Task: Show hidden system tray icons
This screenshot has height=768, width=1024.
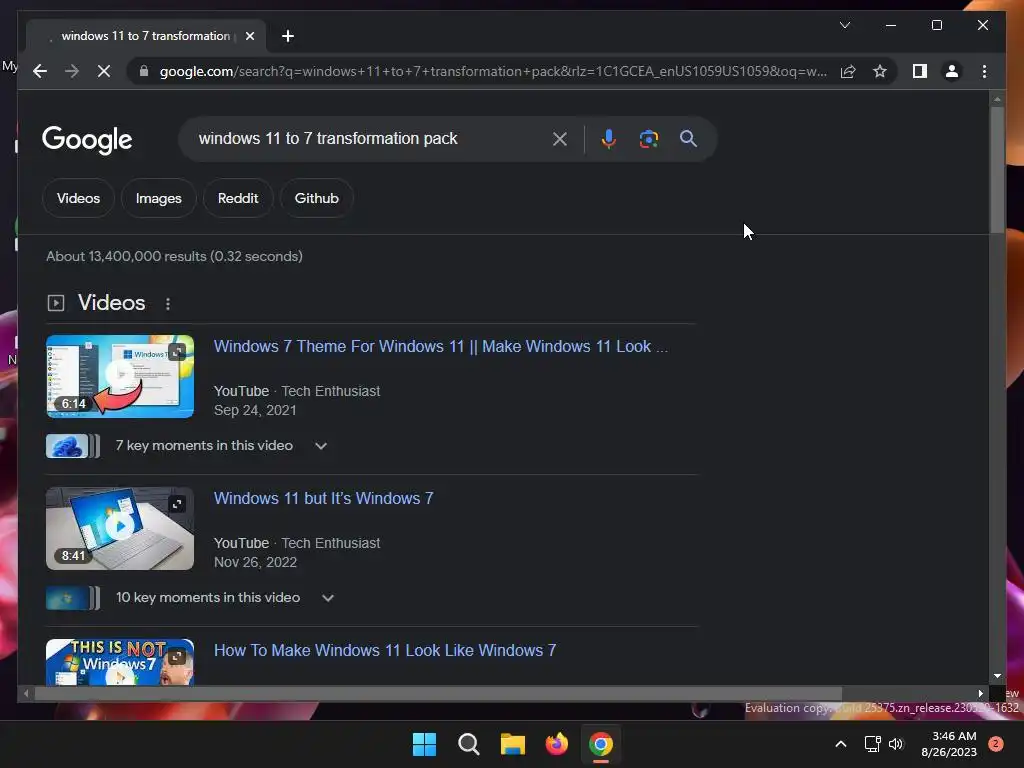Action: (x=840, y=744)
